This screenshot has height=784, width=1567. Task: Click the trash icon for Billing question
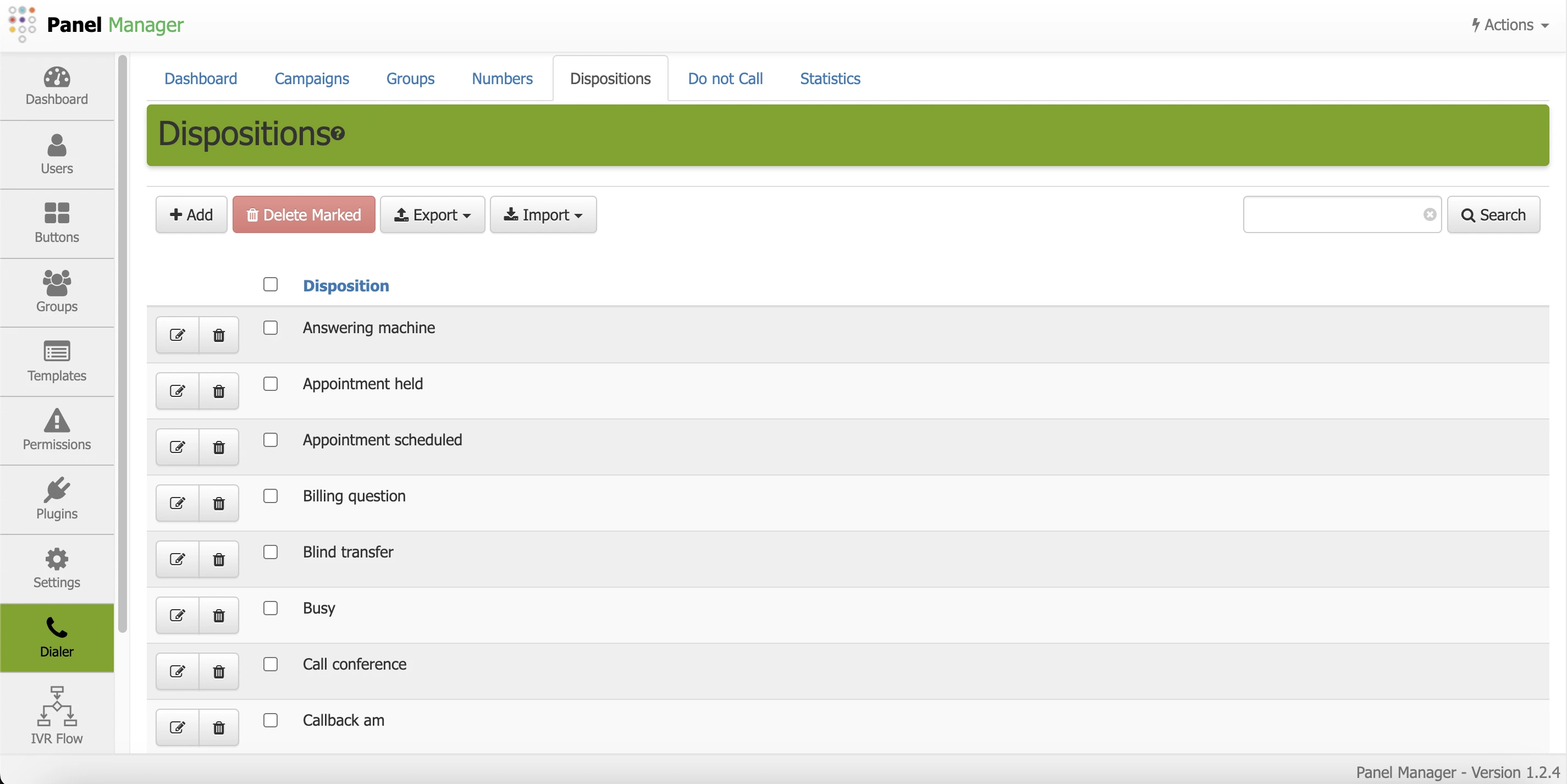[219, 504]
